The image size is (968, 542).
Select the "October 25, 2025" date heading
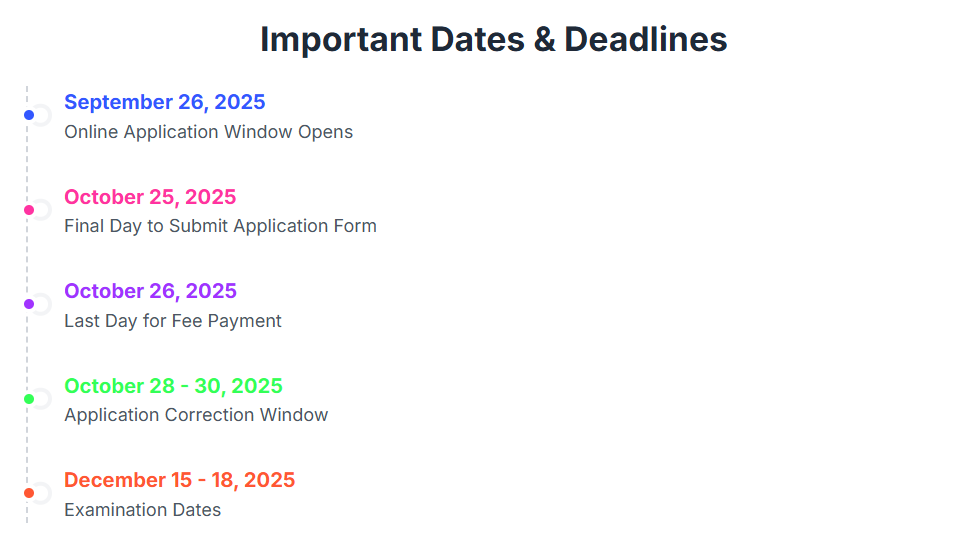[150, 197]
